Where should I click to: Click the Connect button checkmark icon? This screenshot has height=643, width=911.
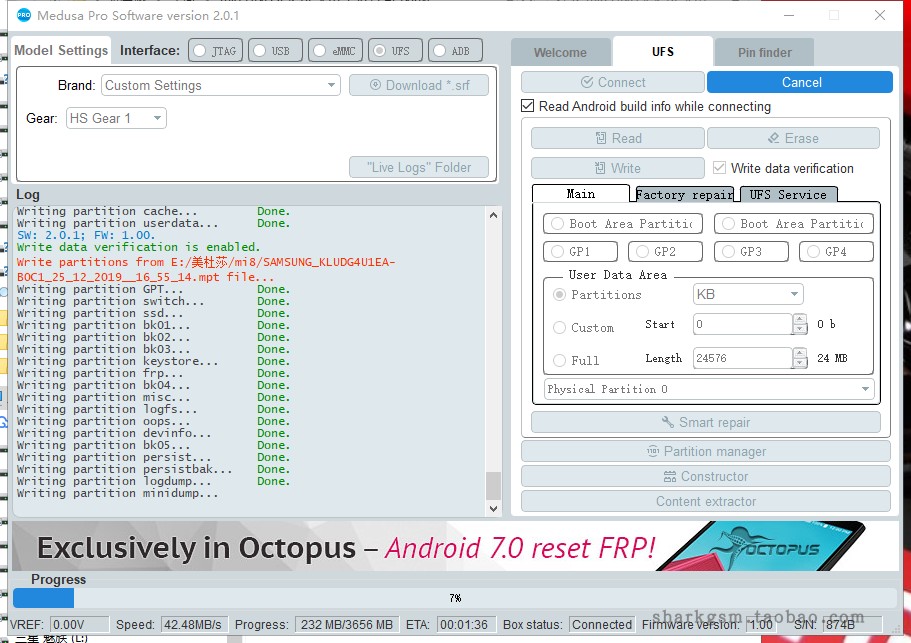[x=587, y=82]
